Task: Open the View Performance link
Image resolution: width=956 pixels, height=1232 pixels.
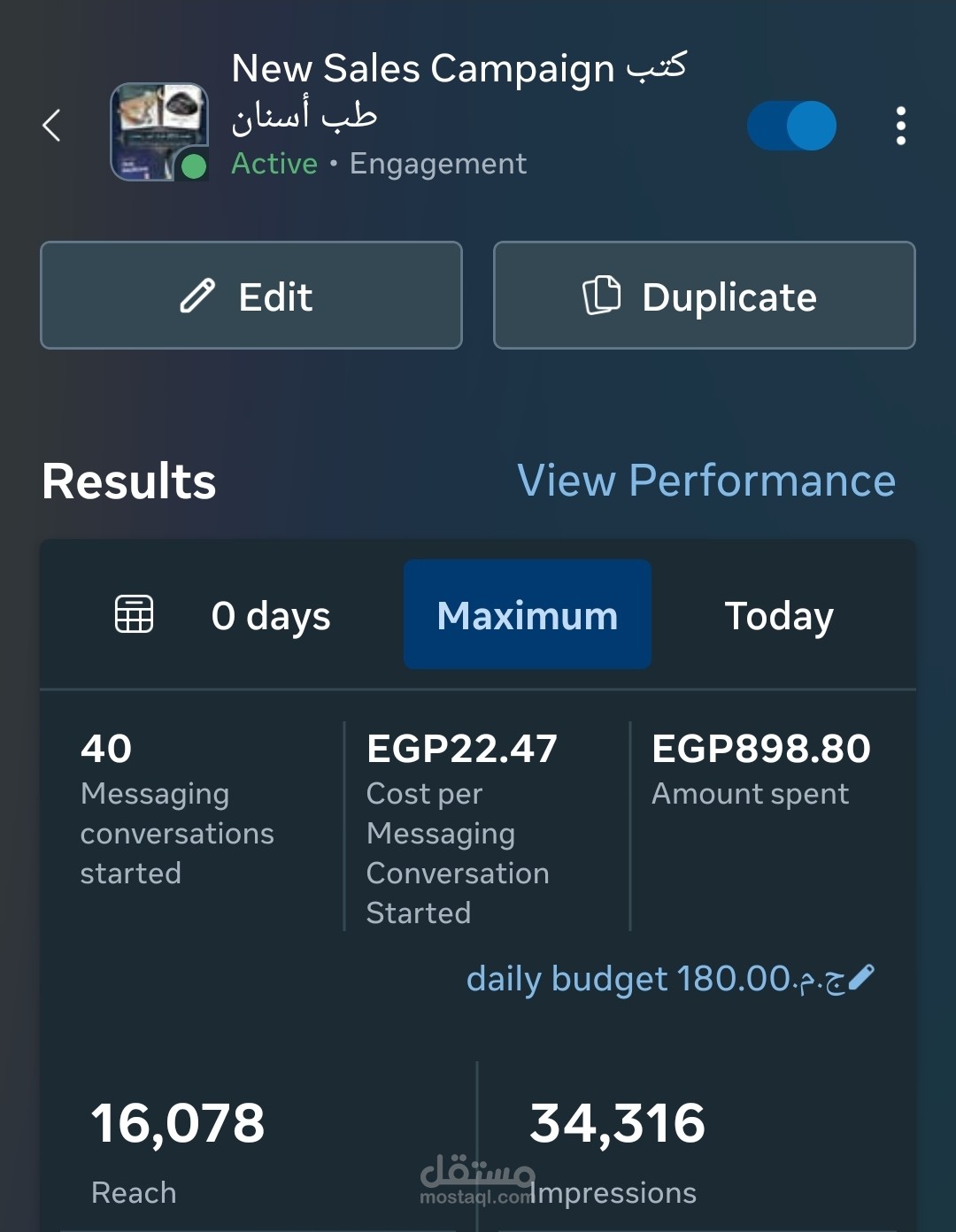Action: coord(706,481)
